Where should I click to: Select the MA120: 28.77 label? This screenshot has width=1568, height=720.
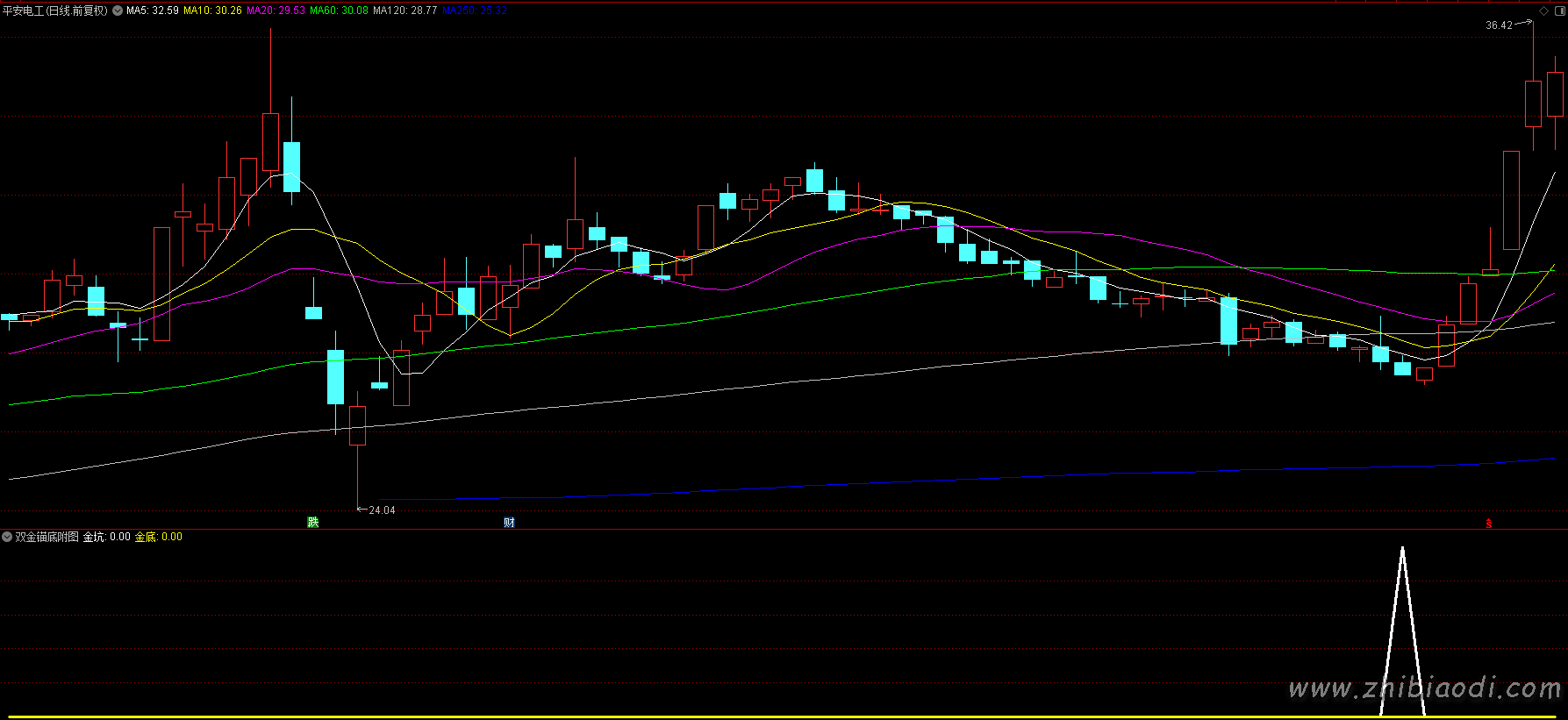click(x=405, y=11)
